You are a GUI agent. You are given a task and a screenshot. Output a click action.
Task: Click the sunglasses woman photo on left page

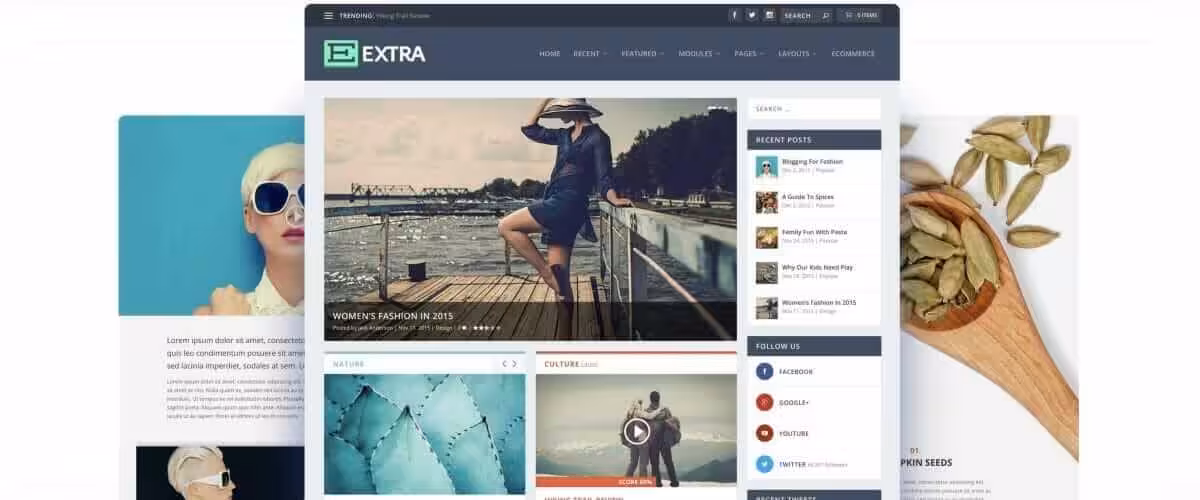click(x=212, y=215)
